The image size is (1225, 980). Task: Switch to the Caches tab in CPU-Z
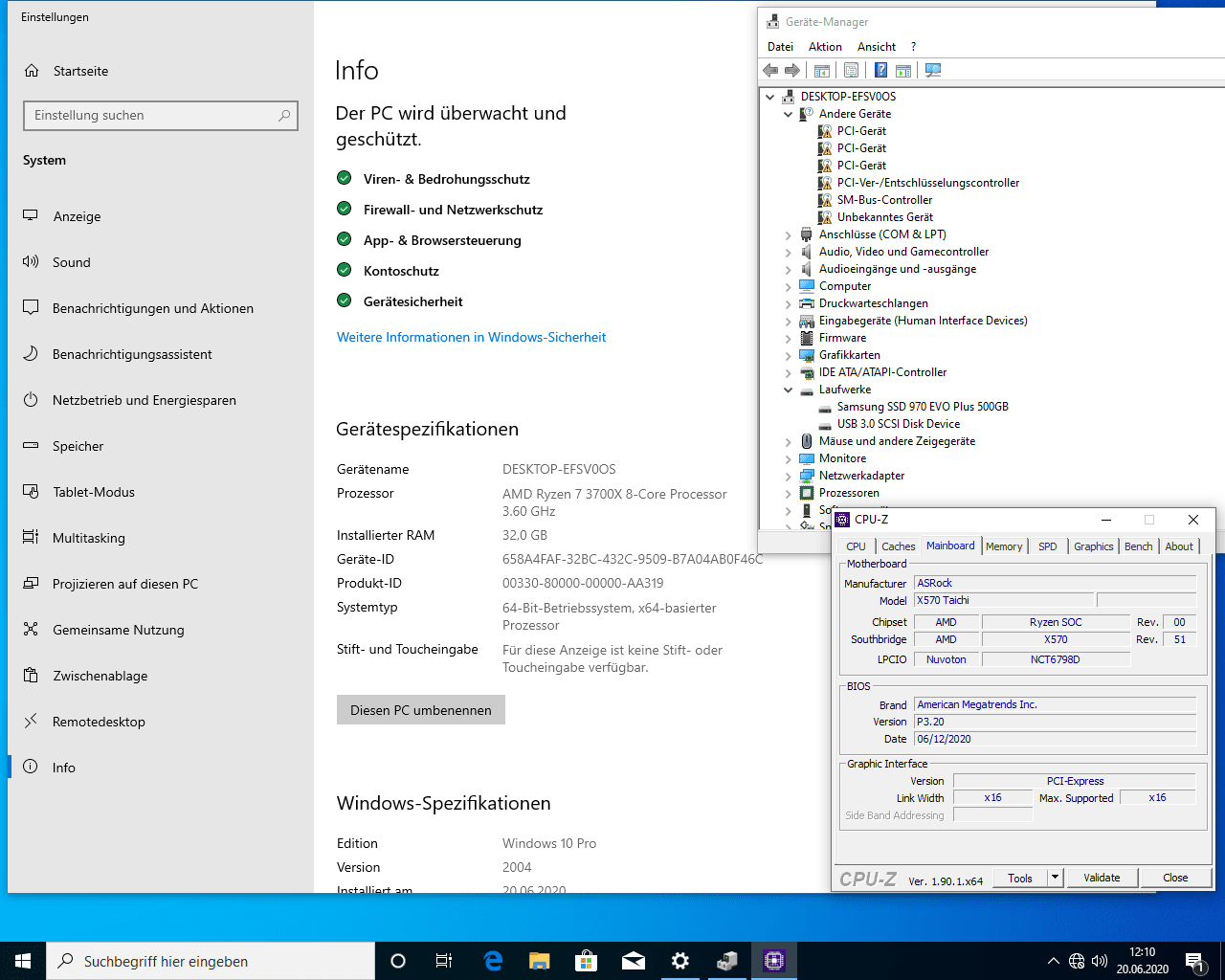899,546
